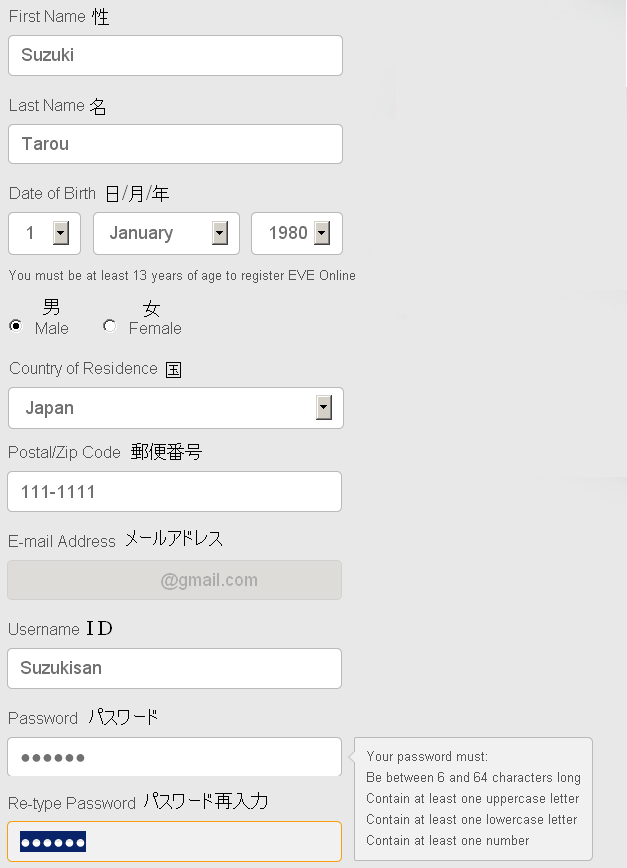The height and width of the screenshot is (868, 627).
Task: Click the Last Name field containing Tarou
Action: pos(175,144)
